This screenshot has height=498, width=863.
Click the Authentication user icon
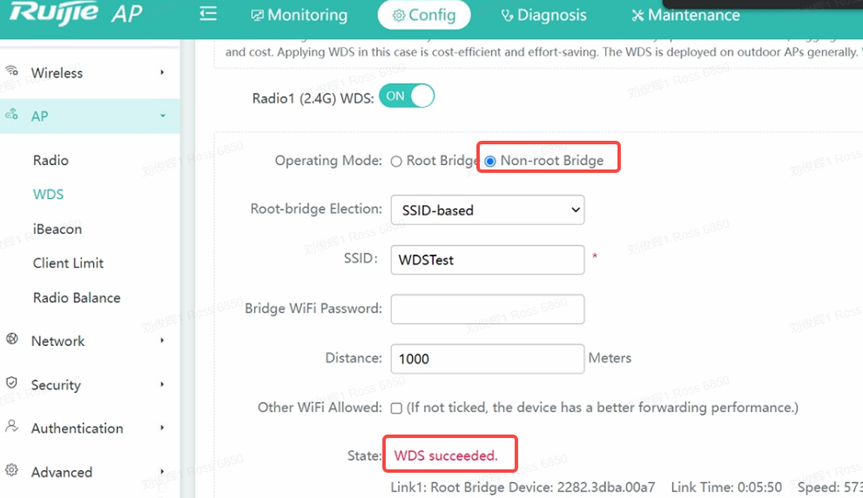[x=12, y=427]
